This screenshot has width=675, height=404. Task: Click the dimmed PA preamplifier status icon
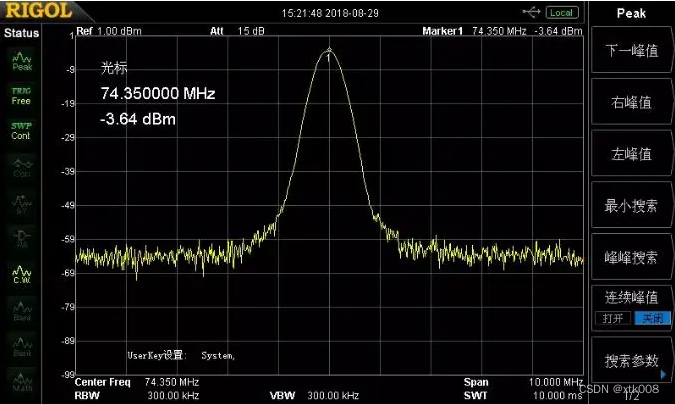(x=22, y=239)
